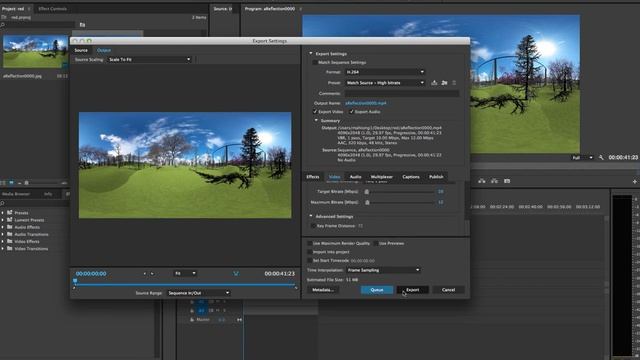Expand the Presets folder in Effects panel
Image resolution: width=640 pixels, height=360 pixels.
tap(2, 213)
